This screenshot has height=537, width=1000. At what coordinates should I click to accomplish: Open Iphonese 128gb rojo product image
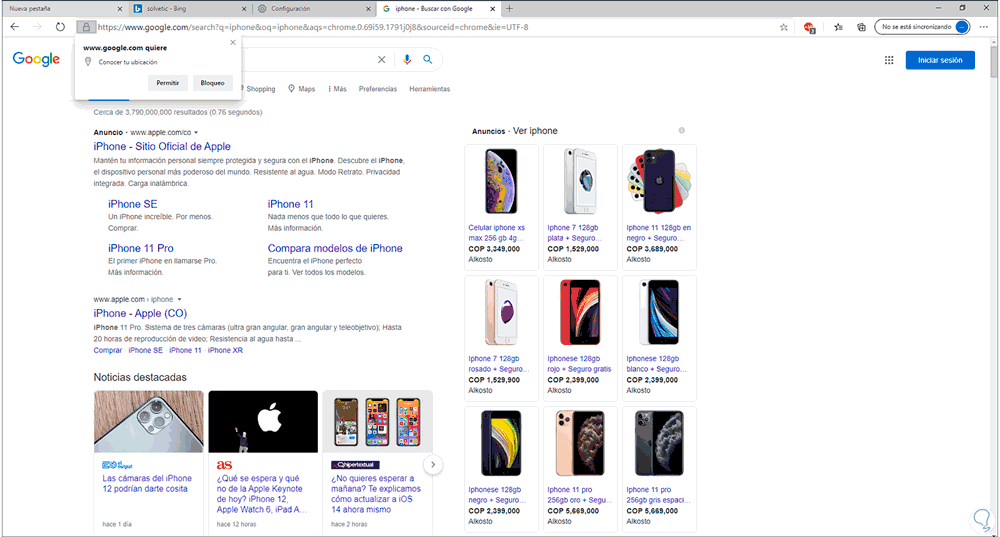(x=580, y=312)
